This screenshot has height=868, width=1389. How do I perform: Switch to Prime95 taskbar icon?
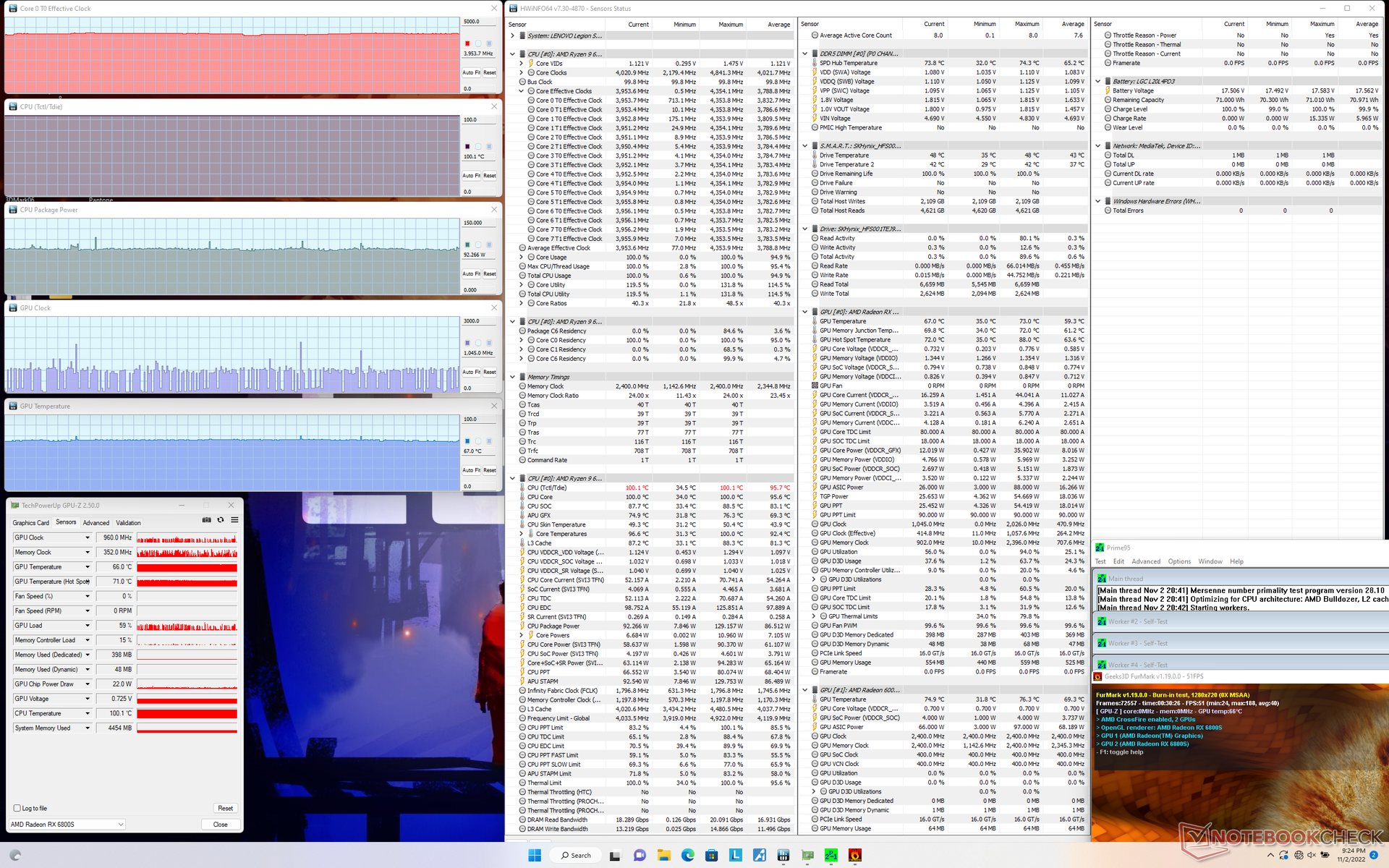coord(831,855)
